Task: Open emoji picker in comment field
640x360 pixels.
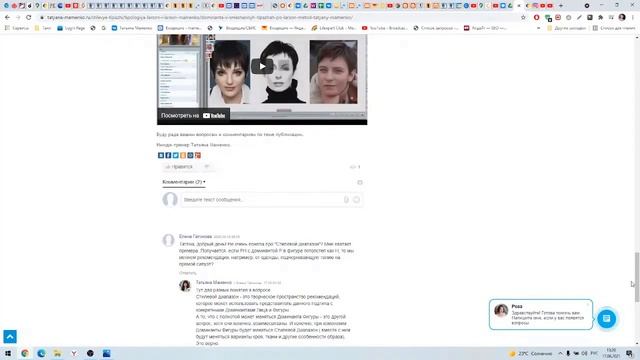Action: (356, 200)
